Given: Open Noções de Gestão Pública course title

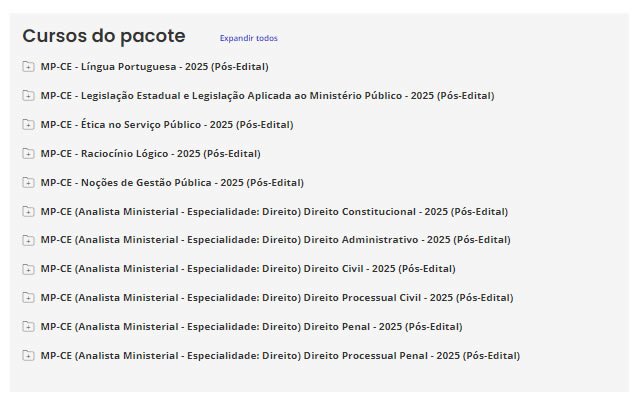Looking at the screenshot, I should [x=172, y=183].
